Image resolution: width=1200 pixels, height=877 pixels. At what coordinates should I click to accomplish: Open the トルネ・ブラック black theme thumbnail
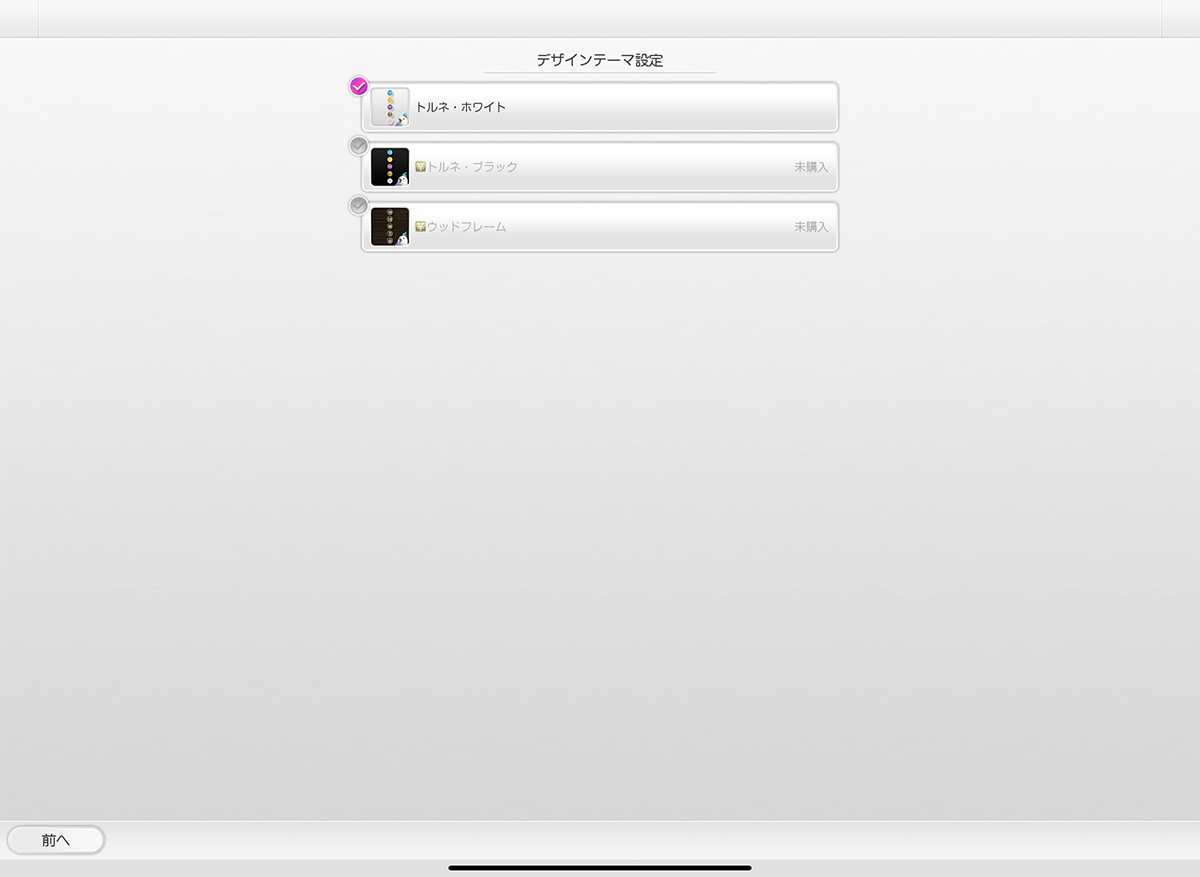tap(390, 167)
